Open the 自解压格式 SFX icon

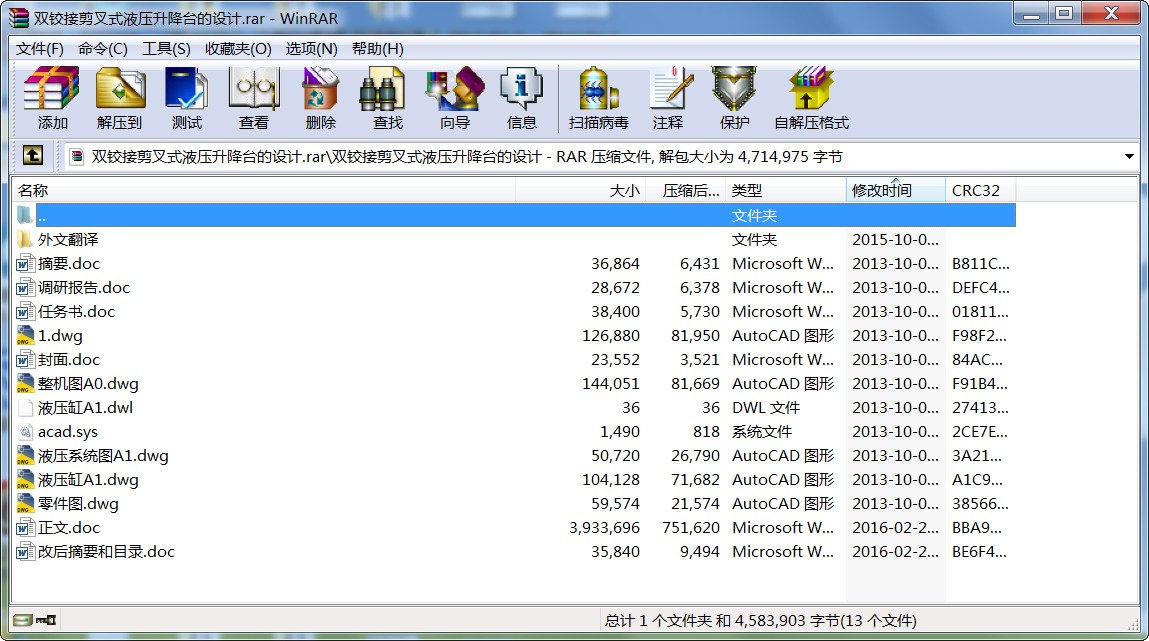click(810, 98)
